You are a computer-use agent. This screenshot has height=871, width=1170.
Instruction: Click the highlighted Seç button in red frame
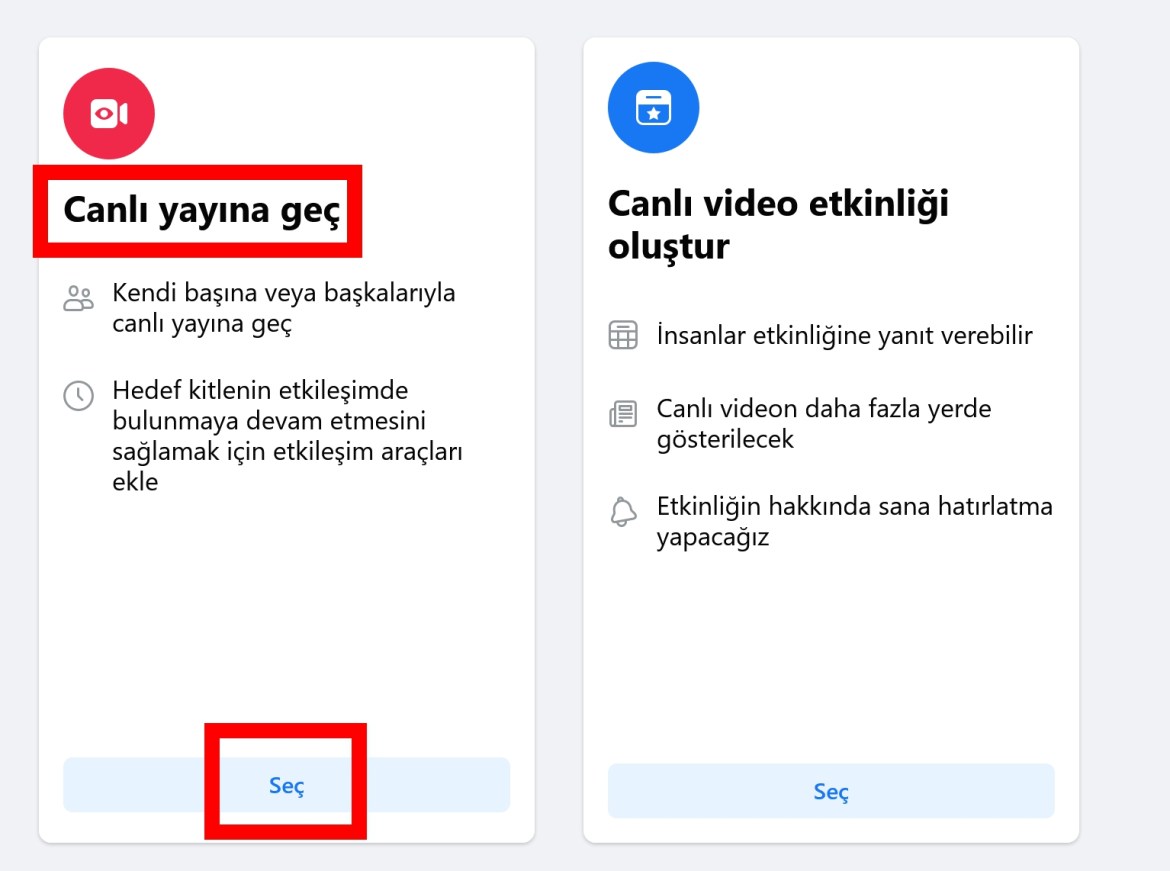click(x=286, y=786)
